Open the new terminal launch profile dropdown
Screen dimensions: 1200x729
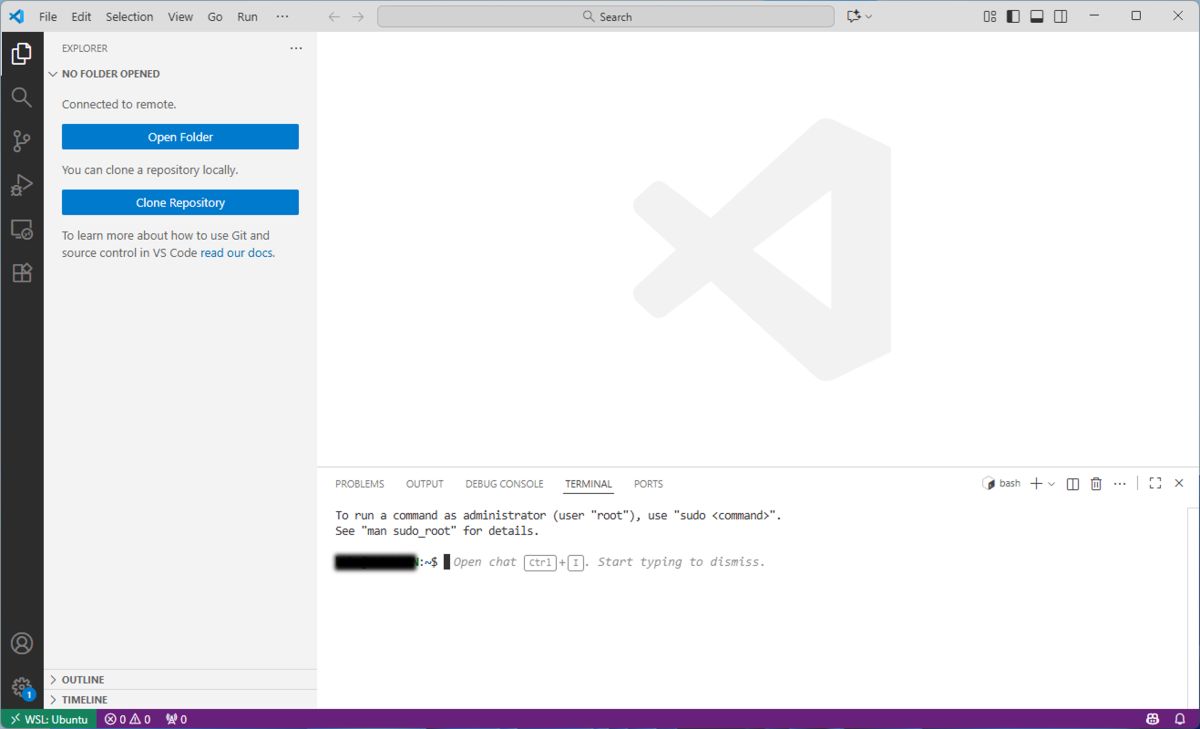coord(1051,484)
